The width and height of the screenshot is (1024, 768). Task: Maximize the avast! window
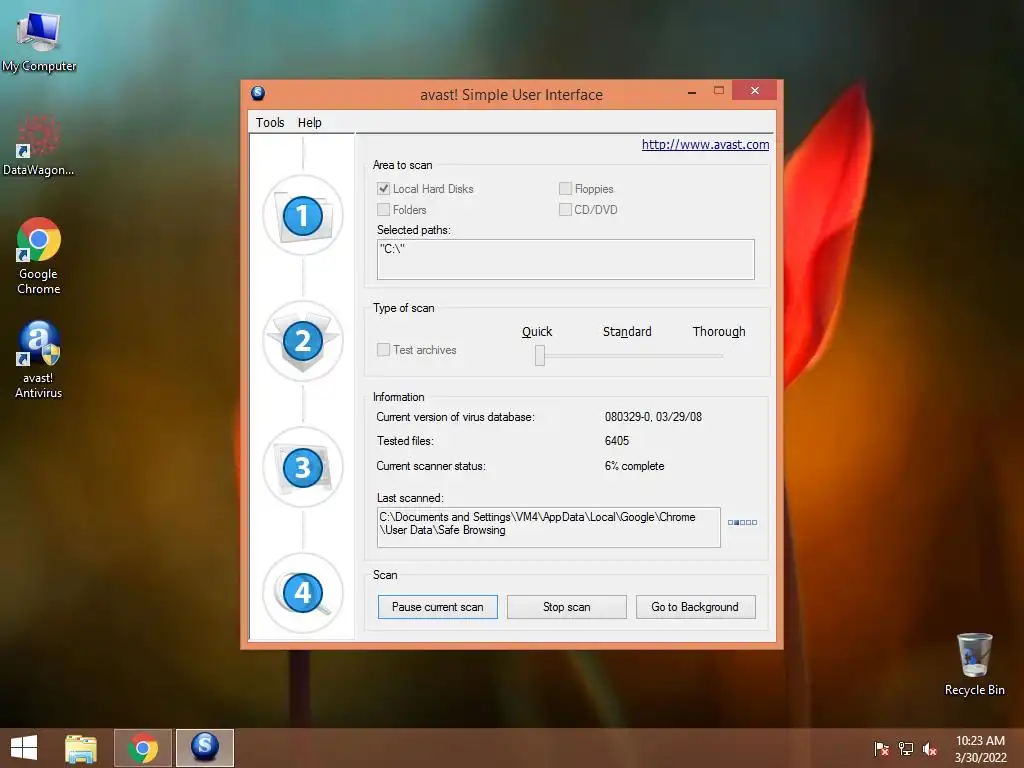(x=718, y=91)
